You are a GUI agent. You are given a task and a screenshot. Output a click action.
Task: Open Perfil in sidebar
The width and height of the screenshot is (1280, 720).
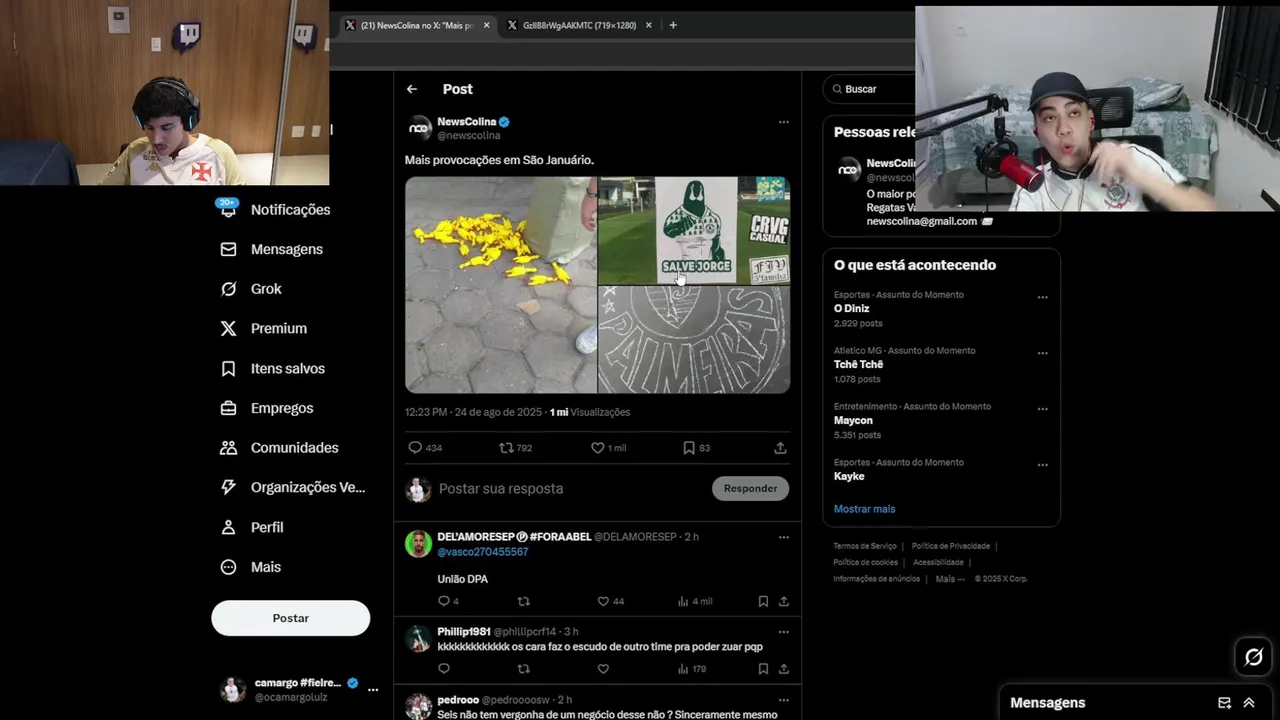click(x=252, y=527)
